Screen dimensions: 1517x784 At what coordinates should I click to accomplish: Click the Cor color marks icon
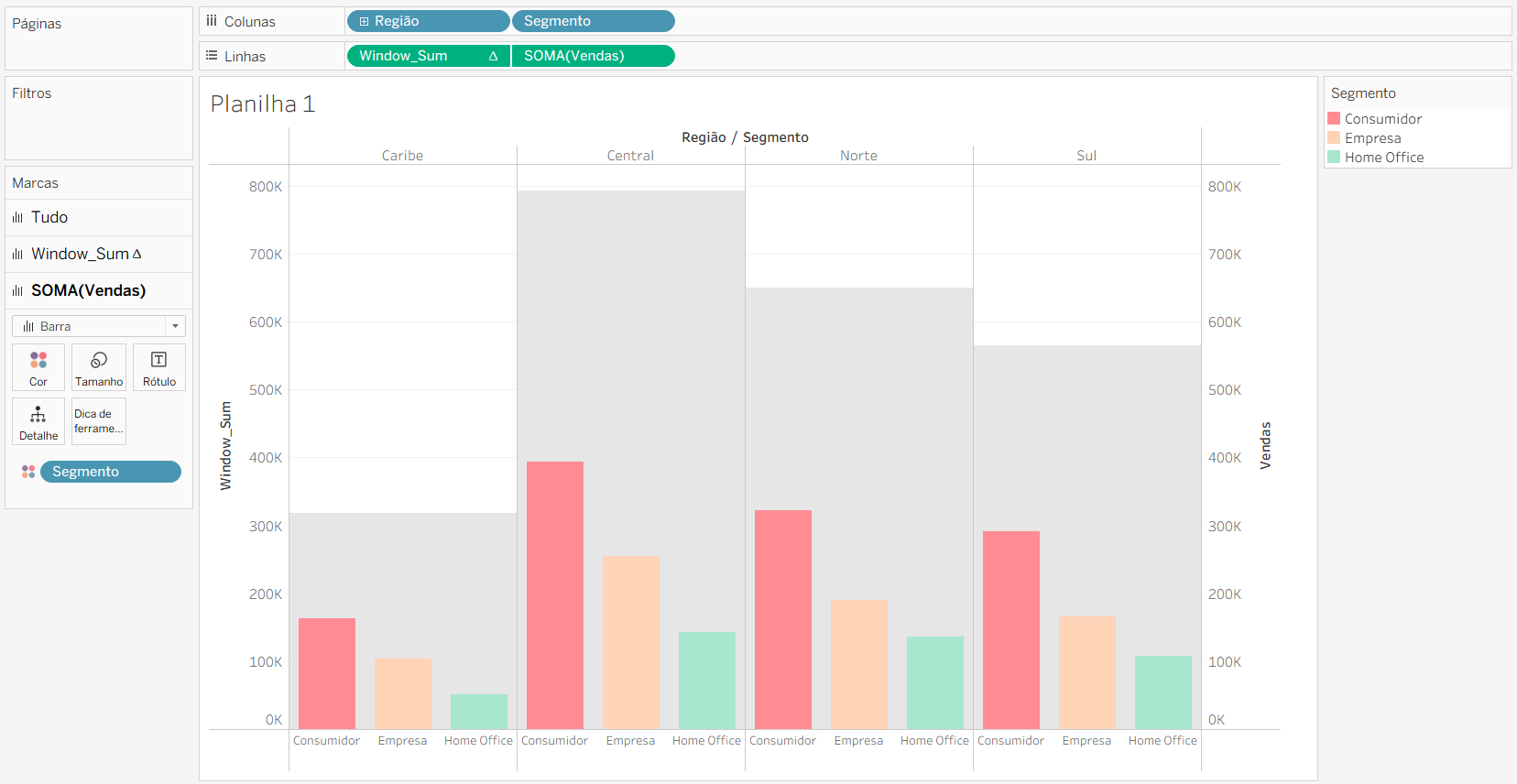tap(38, 366)
